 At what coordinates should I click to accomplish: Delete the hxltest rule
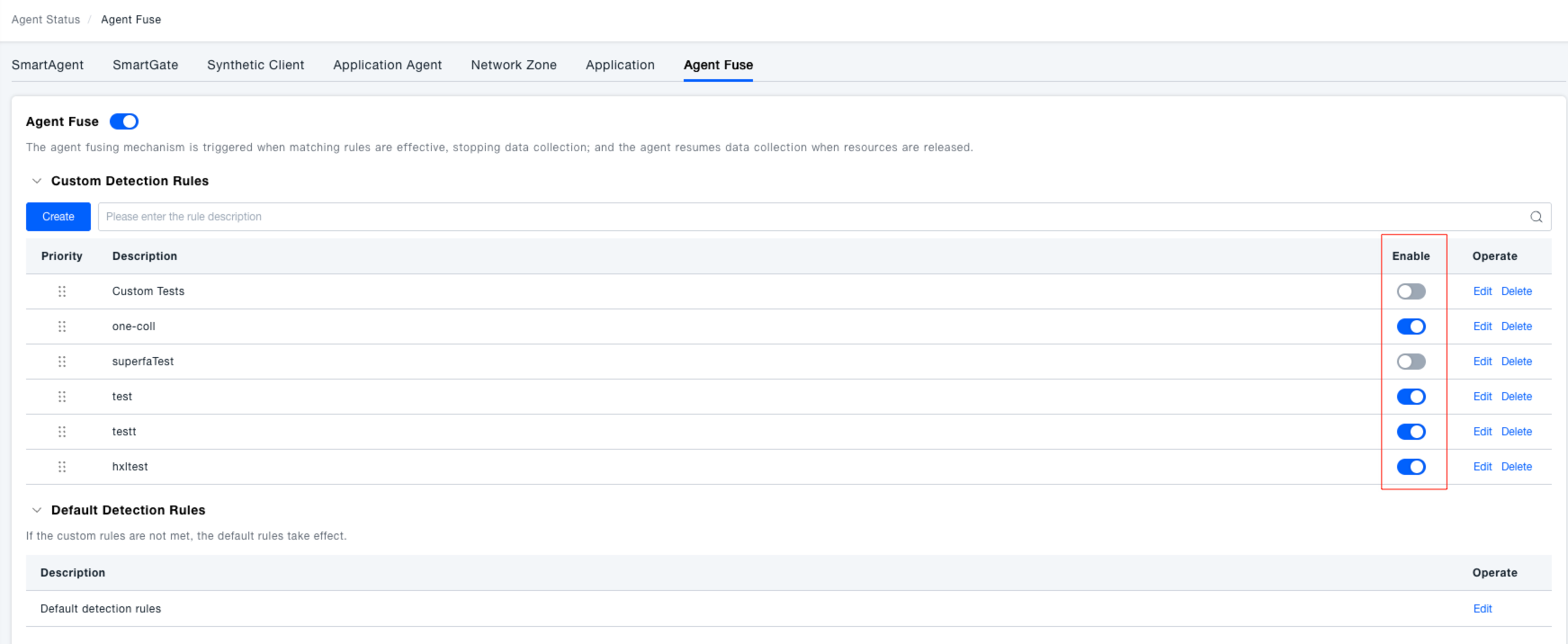(1516, 467)
